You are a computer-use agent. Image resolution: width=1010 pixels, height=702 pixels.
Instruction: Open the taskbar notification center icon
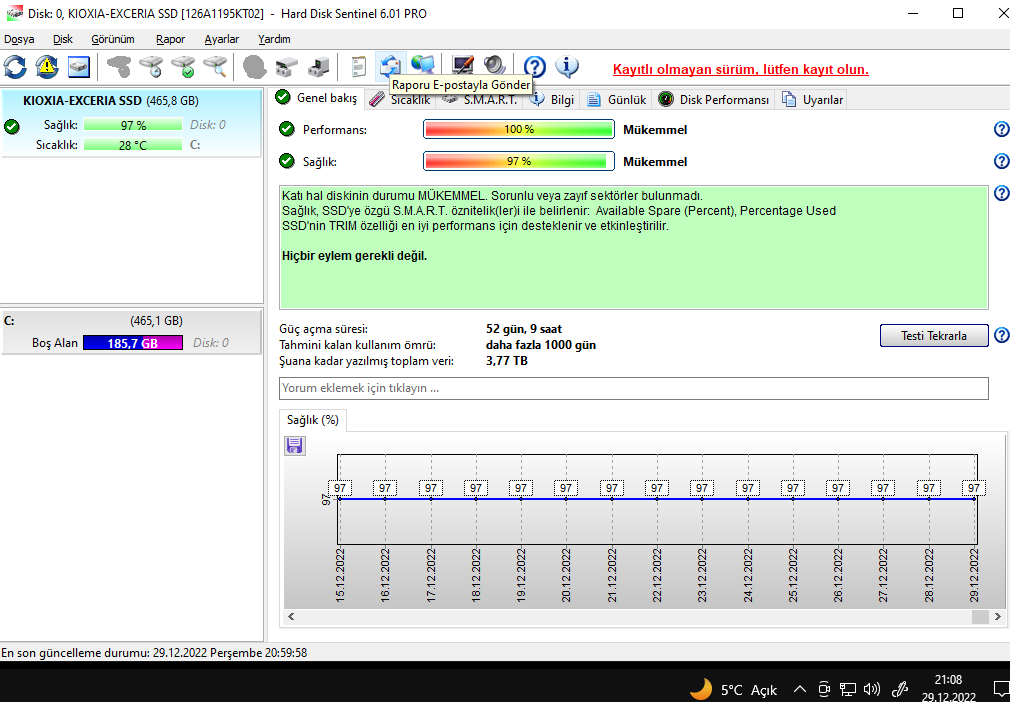(1001, 689)
